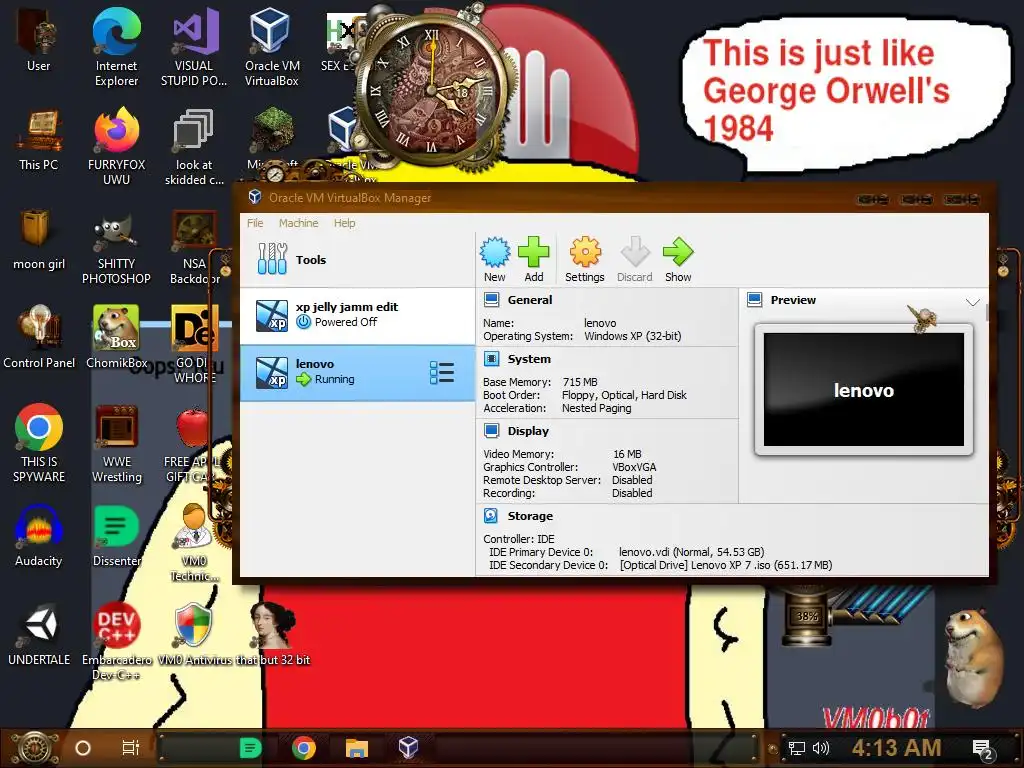Open the Internet Explorer Edge desktop icon
Image resolution: width=1024 pixels, height=768 pixels.
(116, 47)
